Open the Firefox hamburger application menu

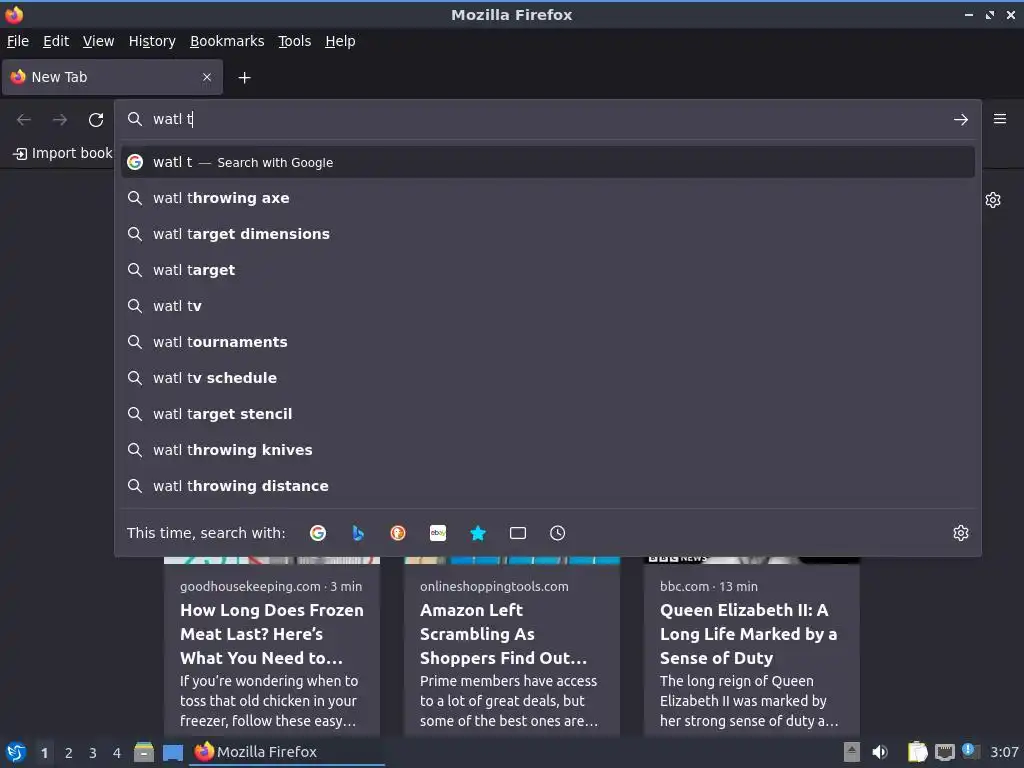click(1000, 119)
